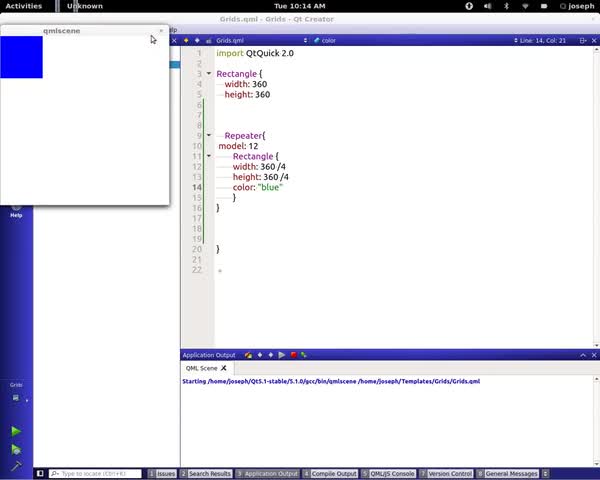This screenshot has height=480, width=600.
Task: Show the Compile Output pane
Action: pyautogui.click(x=331, y=473)
